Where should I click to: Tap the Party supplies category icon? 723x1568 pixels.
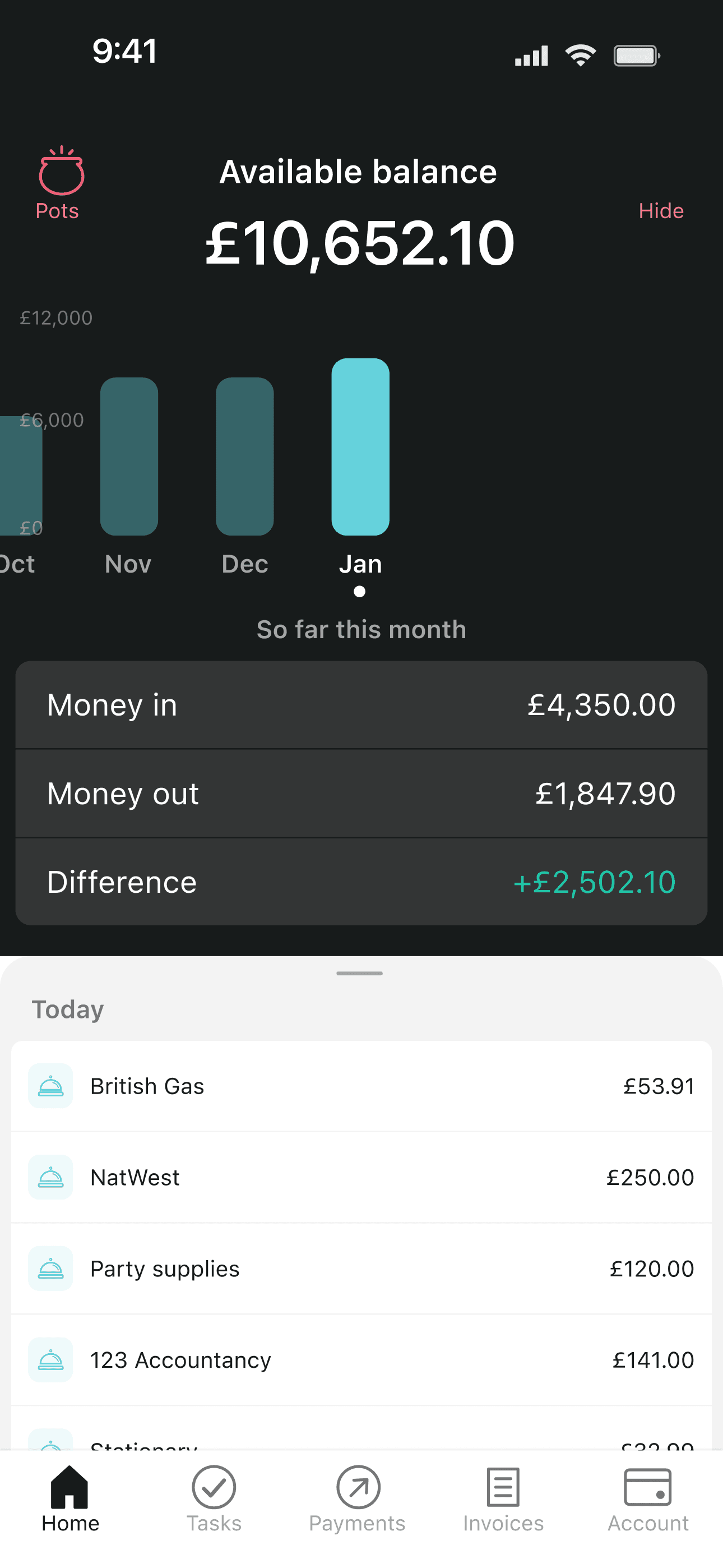50,1269
